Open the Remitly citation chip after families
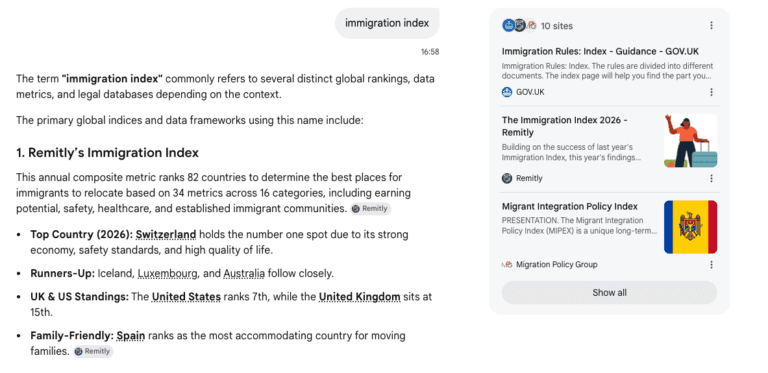This screenshot has width=768, height=373. coord(93,351)
